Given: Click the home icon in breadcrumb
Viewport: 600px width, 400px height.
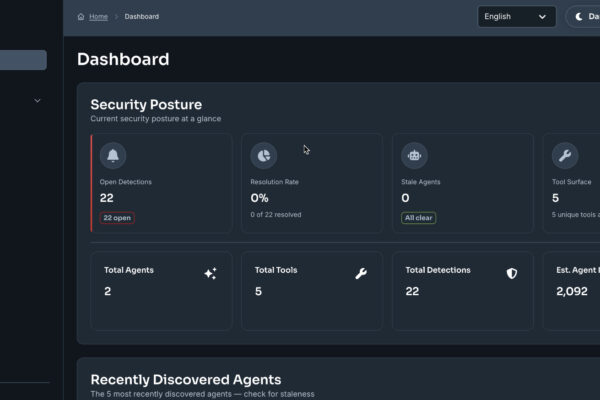Looking at the screenshot, I should [x=81, y=16].
